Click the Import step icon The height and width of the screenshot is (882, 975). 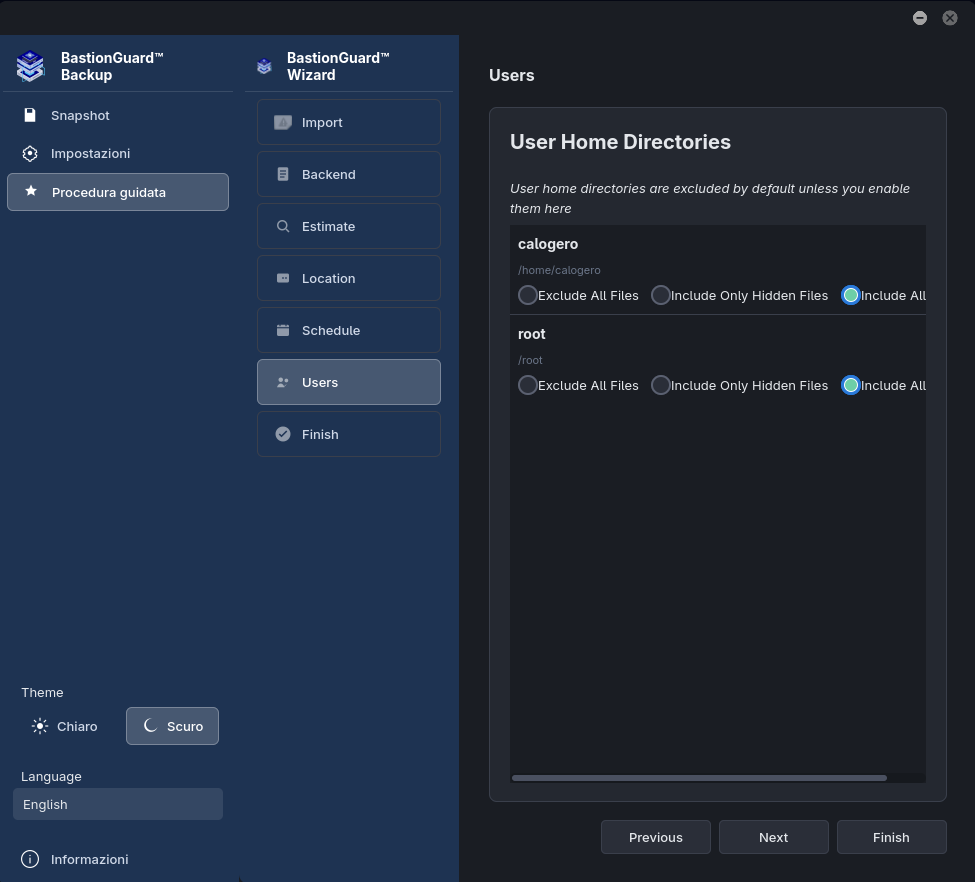point(283,123)
